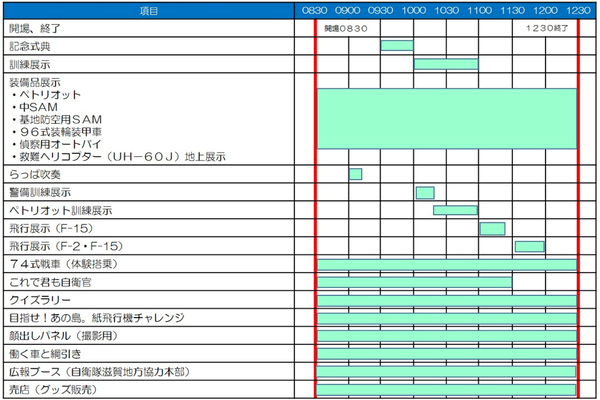Select the 1030 time header
Image resolution: width=600 pixels, height=400 pixels.
(x=447, y=10)
